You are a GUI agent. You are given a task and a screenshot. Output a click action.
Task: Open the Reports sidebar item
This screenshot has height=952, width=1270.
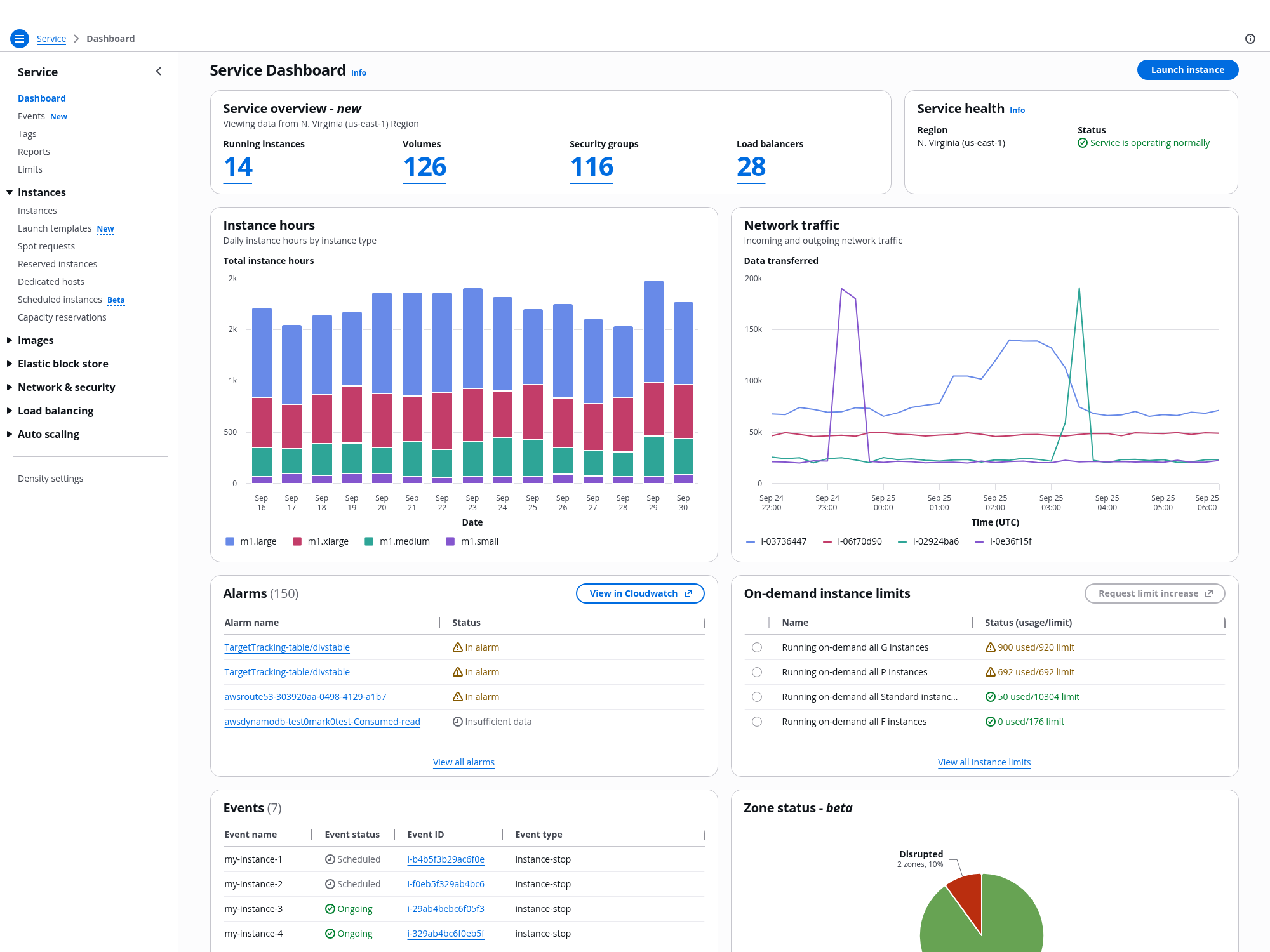(34, 152)
